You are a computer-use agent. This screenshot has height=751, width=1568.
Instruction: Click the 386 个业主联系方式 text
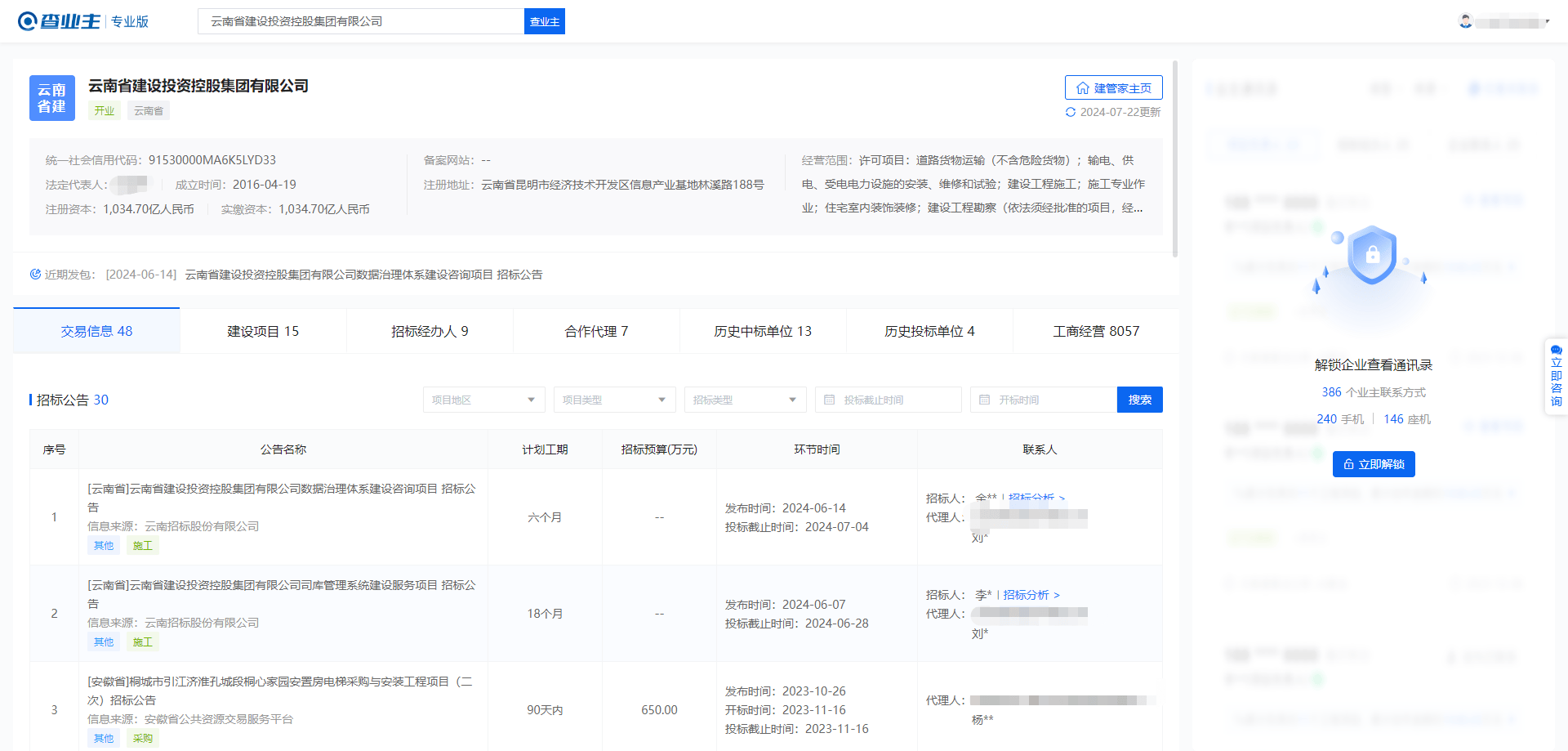click(x=1374, y=392)
